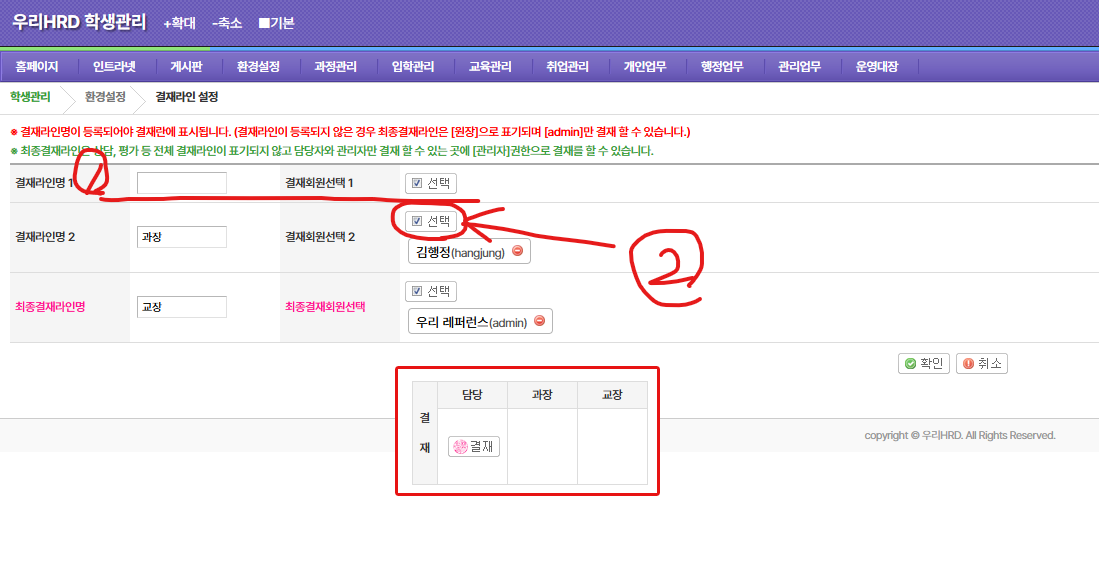
Task: Reset text size with ■기본
Action: 276,23
